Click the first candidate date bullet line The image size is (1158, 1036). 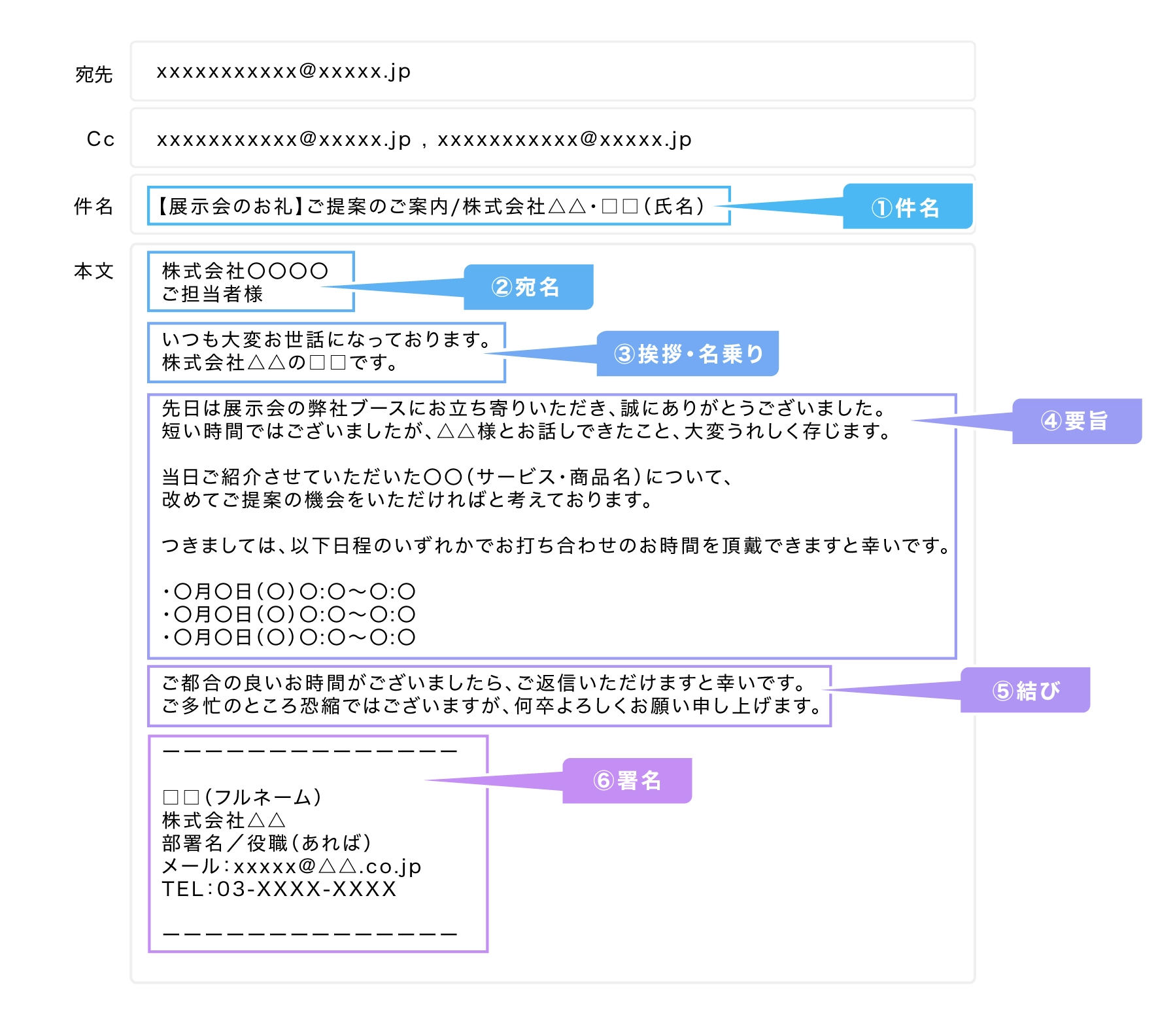point(289,591)
